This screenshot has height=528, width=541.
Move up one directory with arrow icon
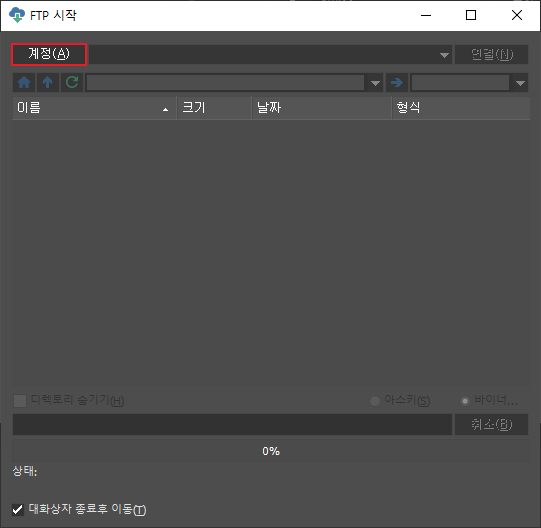click(x=48, y=82)
